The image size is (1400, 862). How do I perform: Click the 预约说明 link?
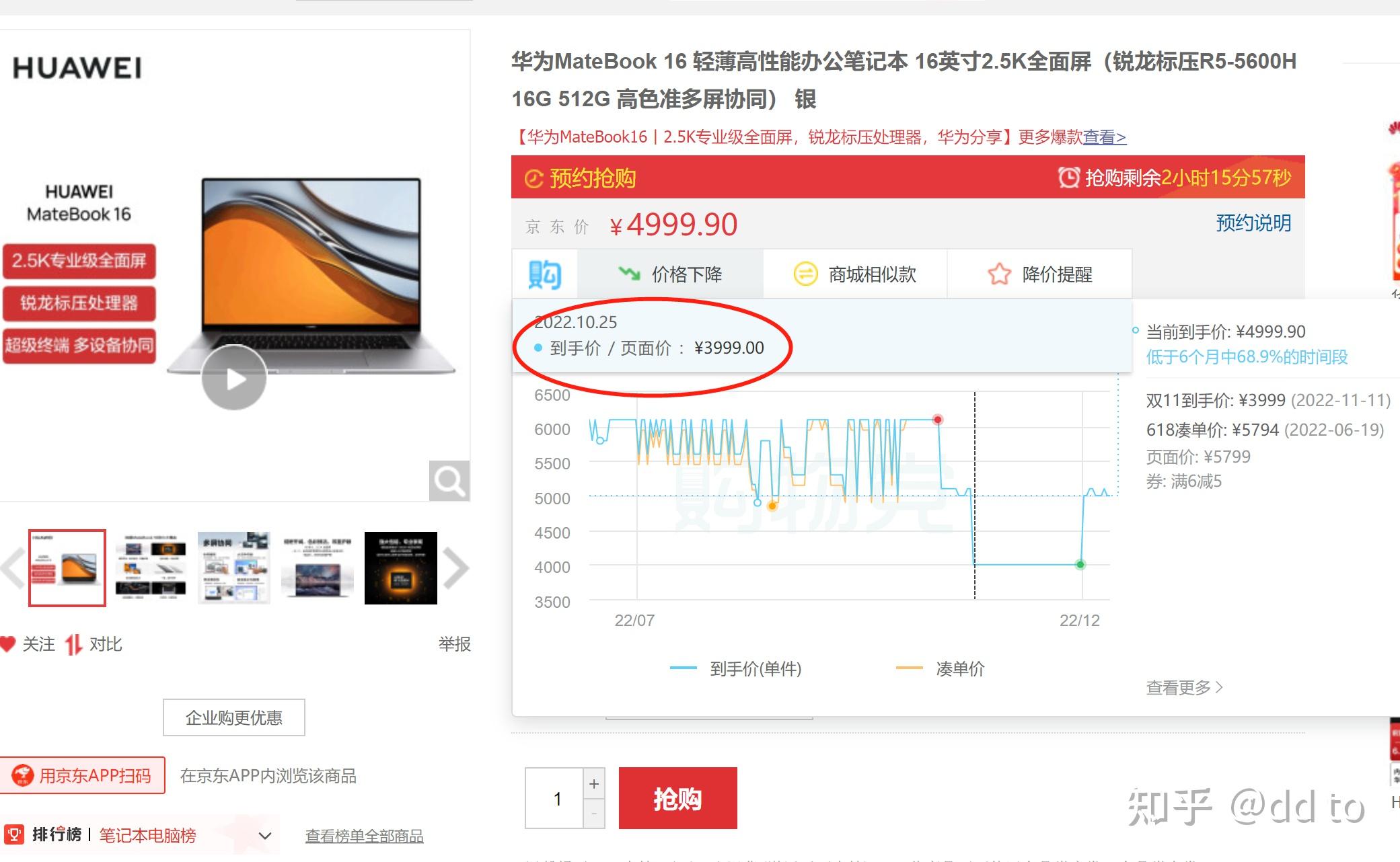1253,223
